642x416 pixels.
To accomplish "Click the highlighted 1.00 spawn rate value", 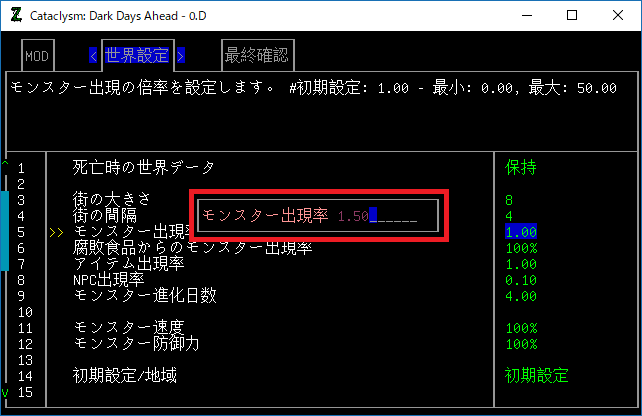I will click(x=522, y=231).
